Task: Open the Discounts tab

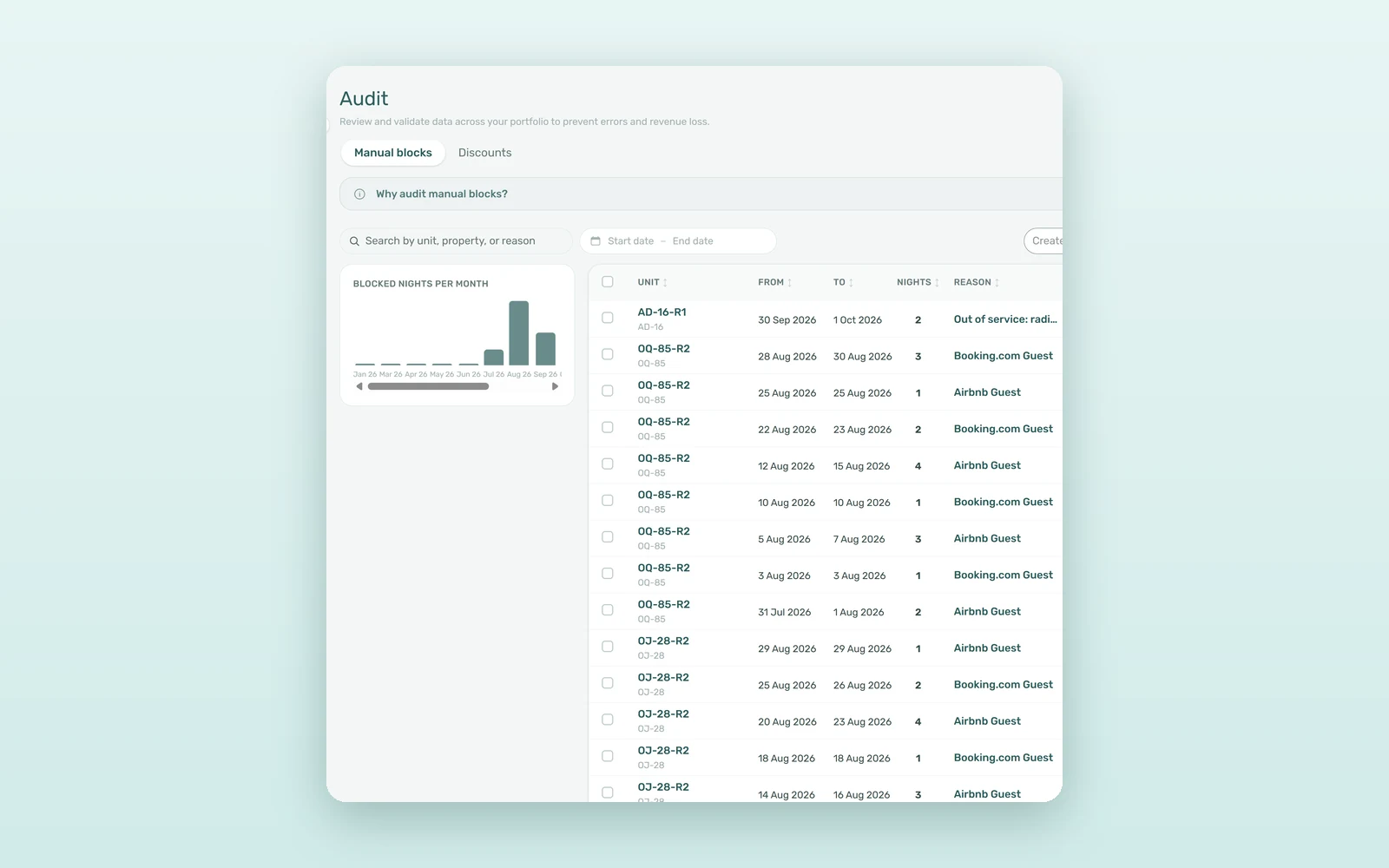Action: point(484,153)
